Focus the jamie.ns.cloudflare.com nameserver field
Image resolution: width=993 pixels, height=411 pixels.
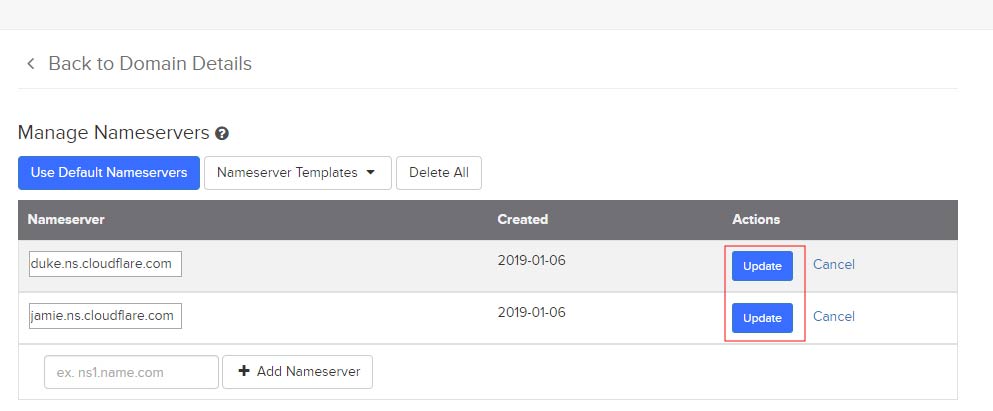(105, 316)
